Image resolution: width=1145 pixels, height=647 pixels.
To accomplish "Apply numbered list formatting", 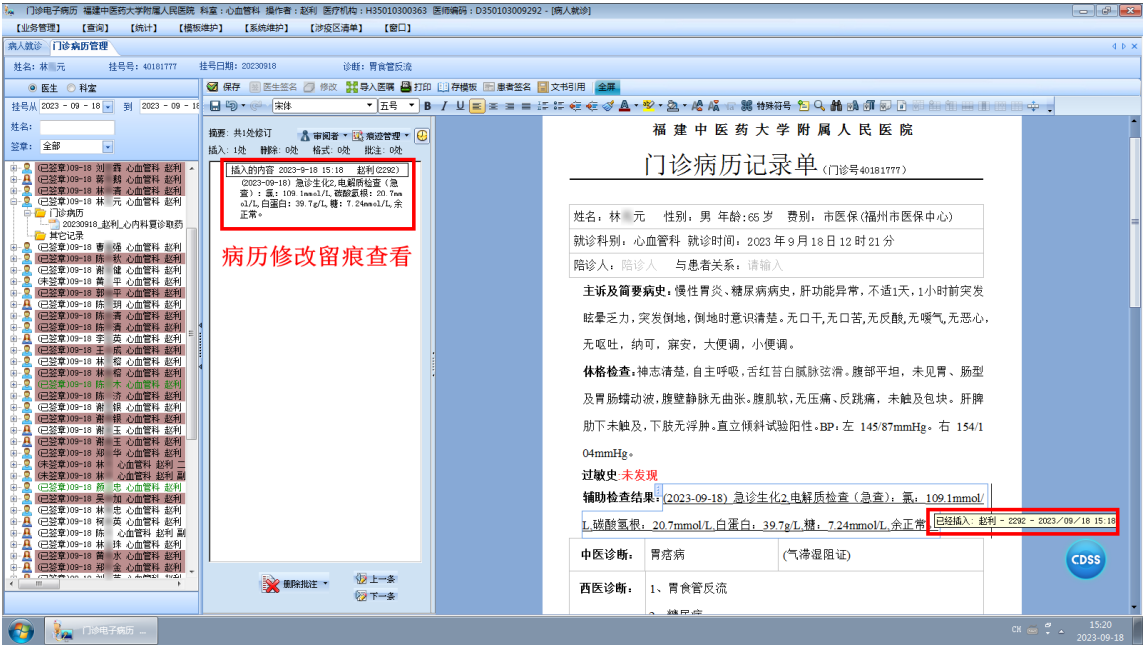I will pos(543,106).
